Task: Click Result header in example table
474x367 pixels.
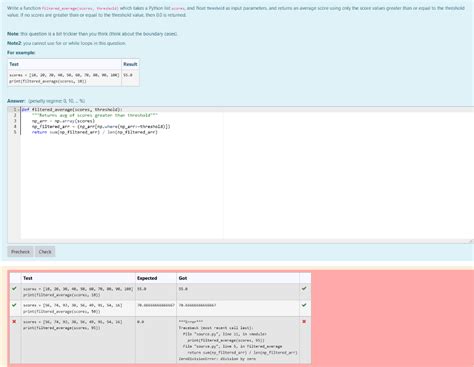Action: (x=130, y=64)
